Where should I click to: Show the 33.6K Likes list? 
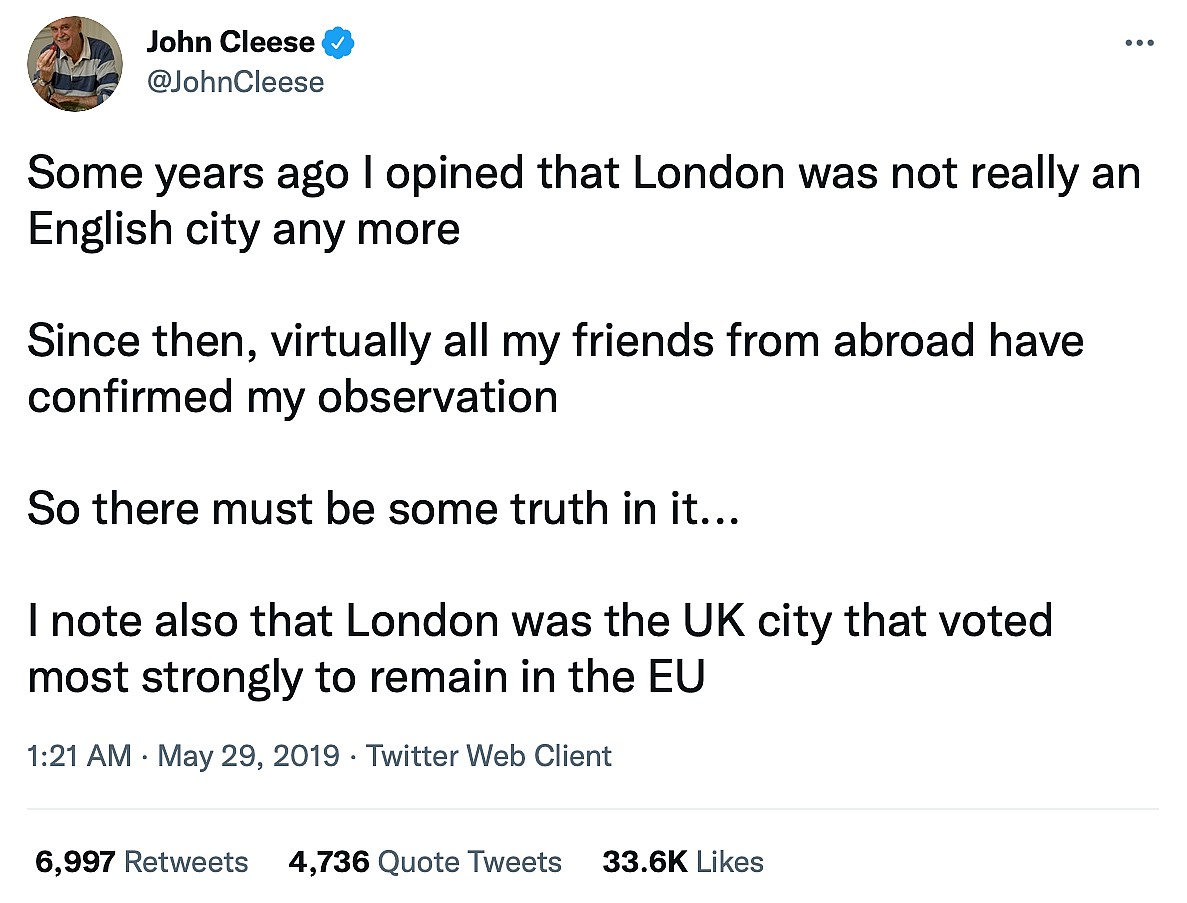682,861
